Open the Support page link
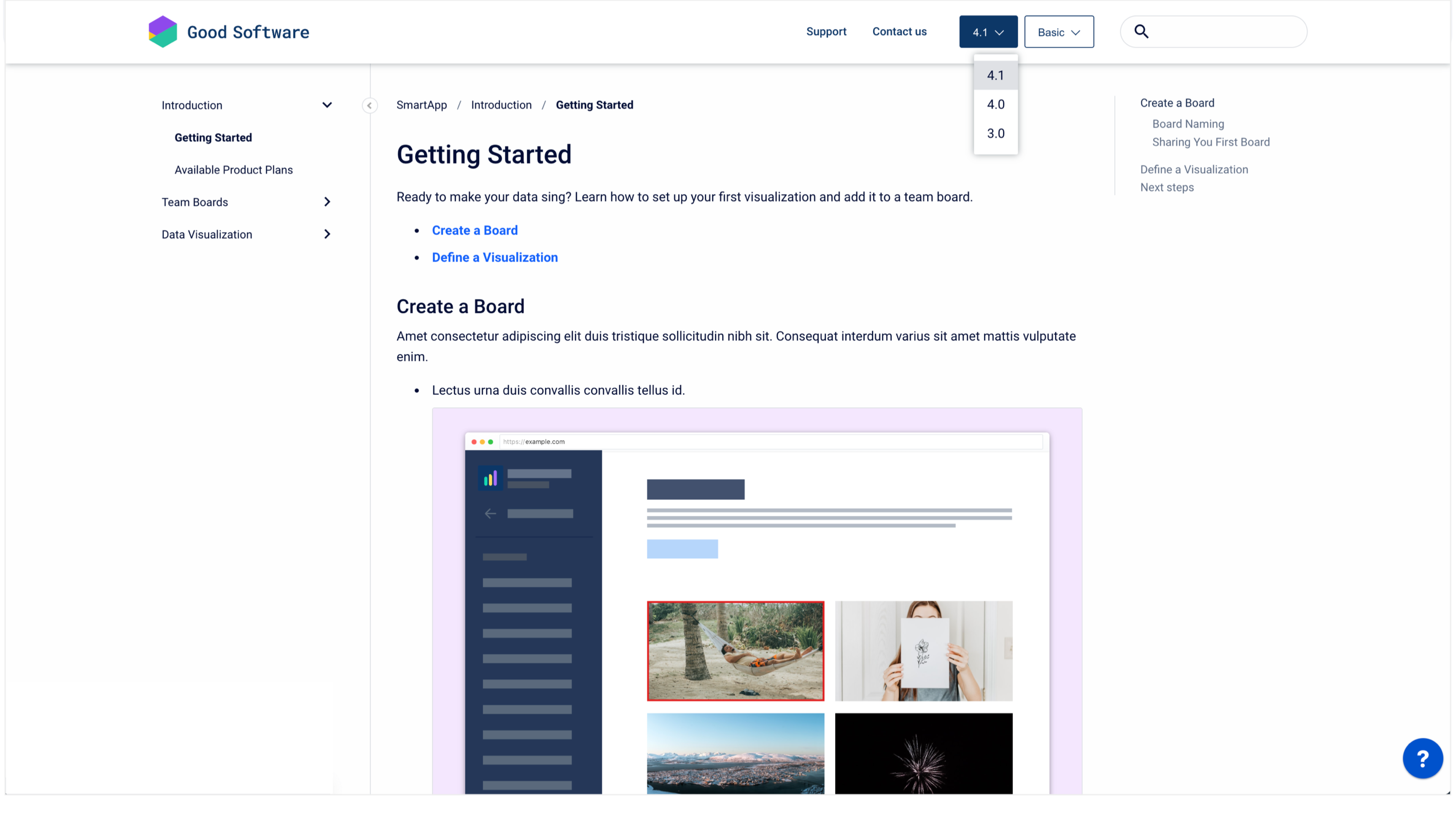Image resolution: width=1456 pixels, height=828 pixels. [x=825, y=32]
